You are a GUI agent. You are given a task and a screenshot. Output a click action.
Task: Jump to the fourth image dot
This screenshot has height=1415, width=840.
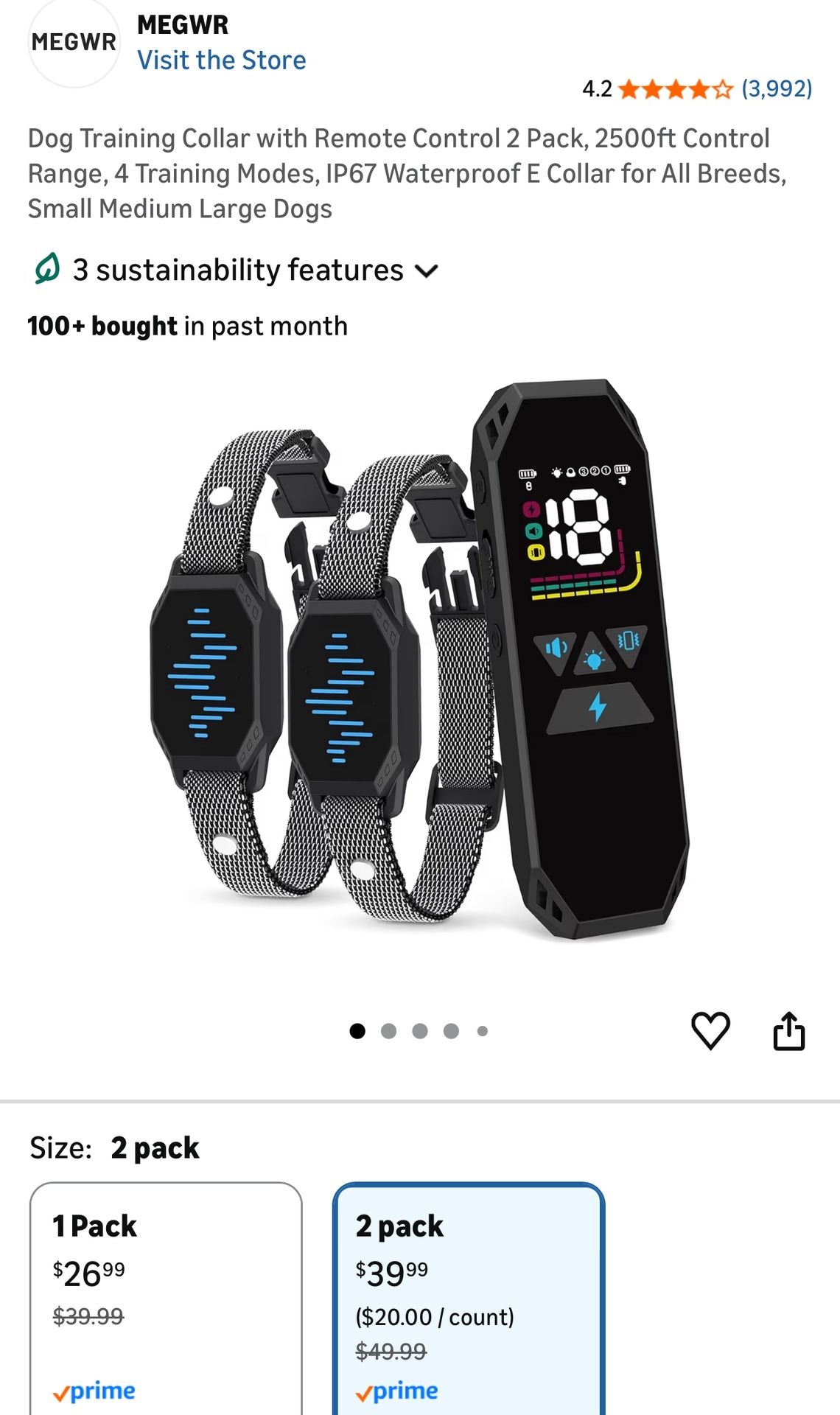451,1031
